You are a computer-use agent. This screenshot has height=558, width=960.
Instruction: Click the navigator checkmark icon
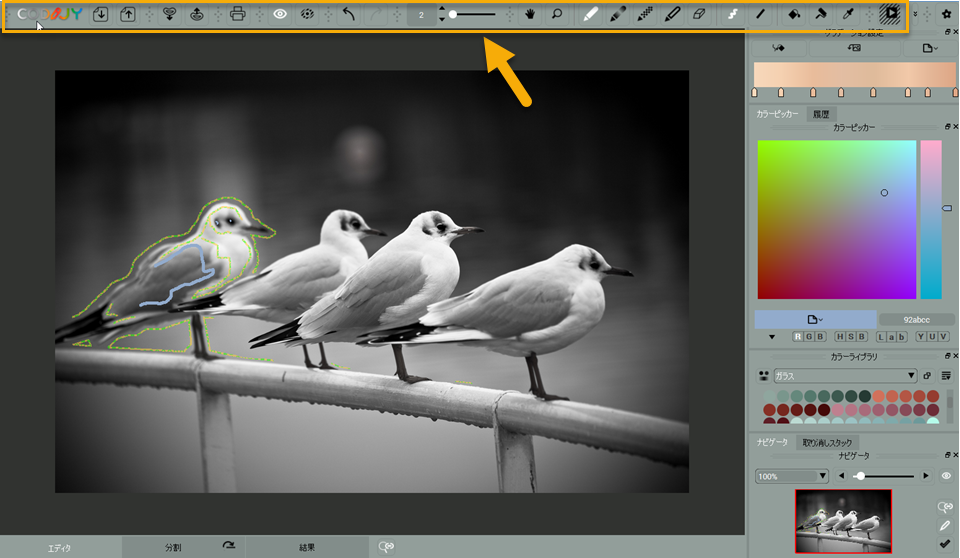(945, 543)
